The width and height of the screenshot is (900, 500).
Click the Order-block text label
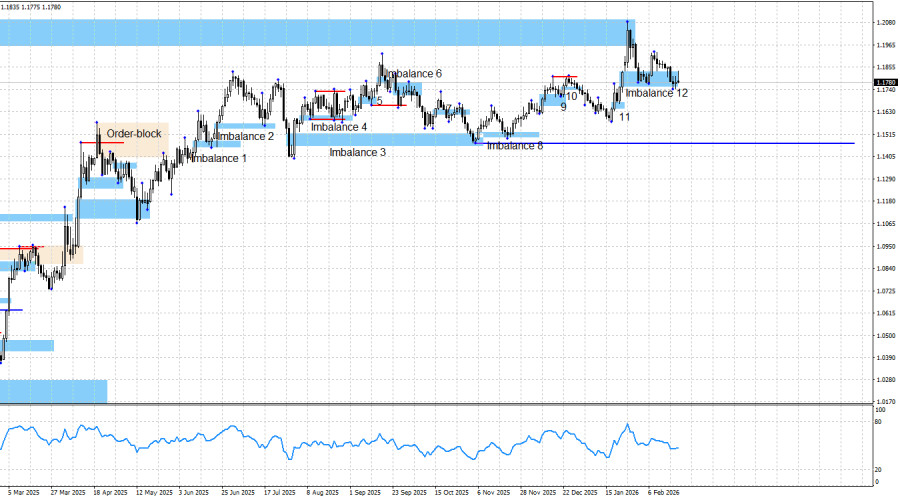(x=133, y=133)
